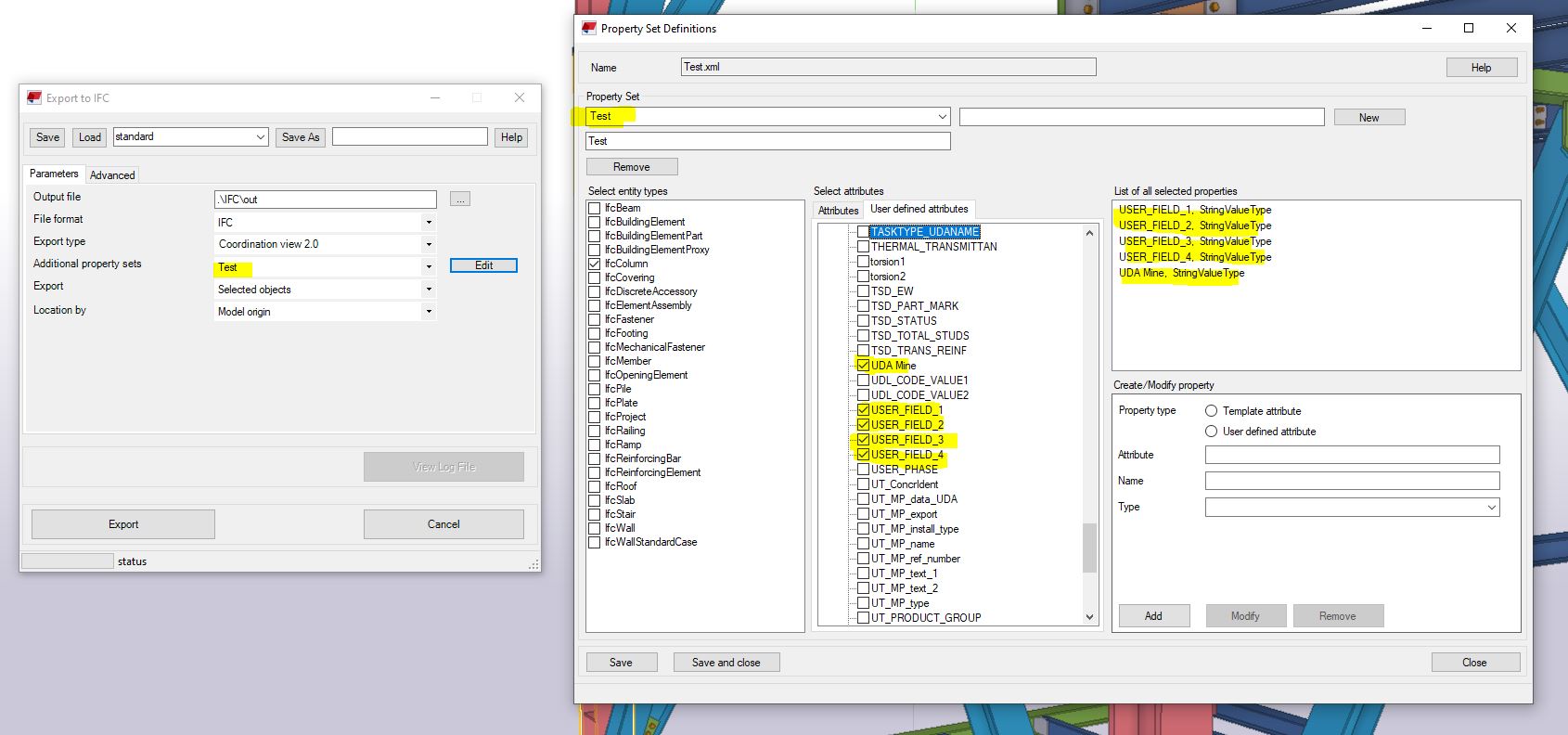Click the Load button
This screenshot has width=1568, height=735.
(90, 137)
